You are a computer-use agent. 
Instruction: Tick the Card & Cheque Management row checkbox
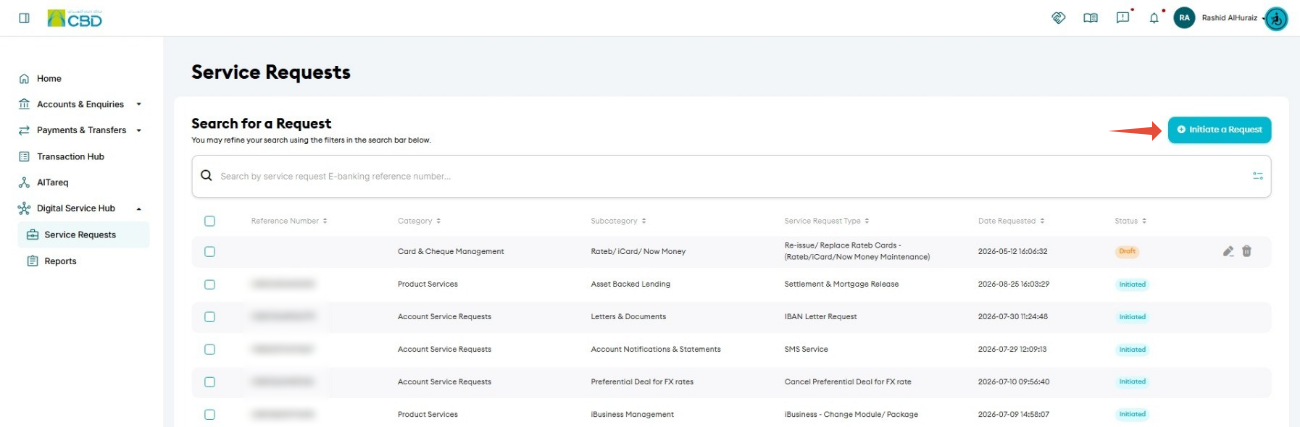click(x=209, y=251)
